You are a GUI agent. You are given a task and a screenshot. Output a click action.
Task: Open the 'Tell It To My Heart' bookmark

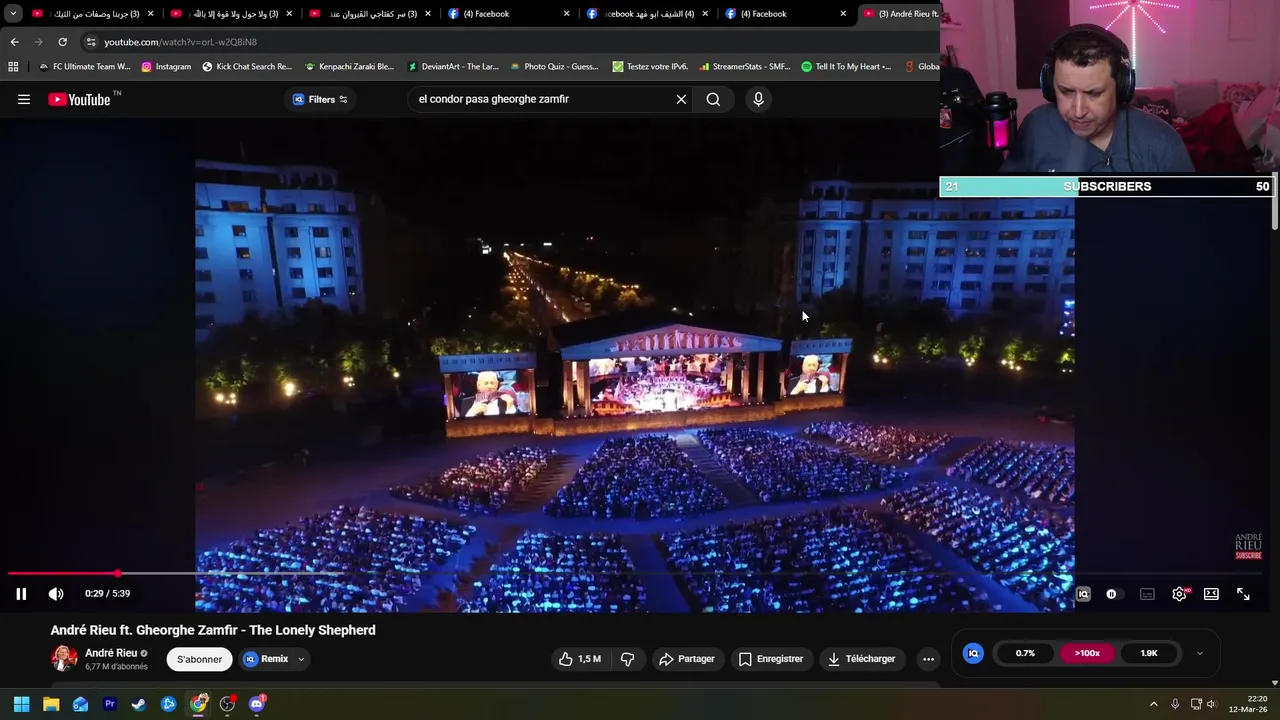point(846,67)
